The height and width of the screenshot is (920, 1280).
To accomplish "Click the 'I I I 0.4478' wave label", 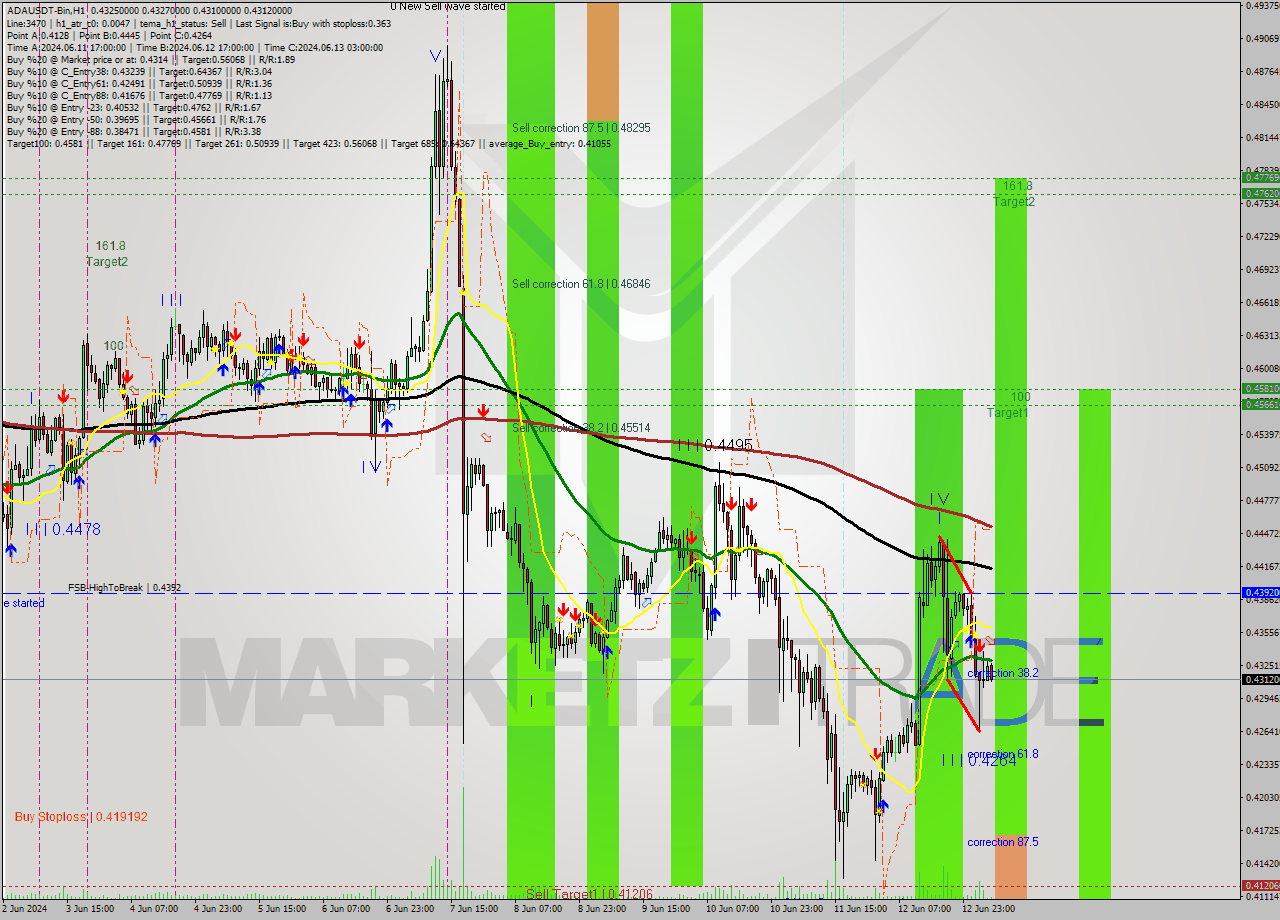I will pos(62,530).
